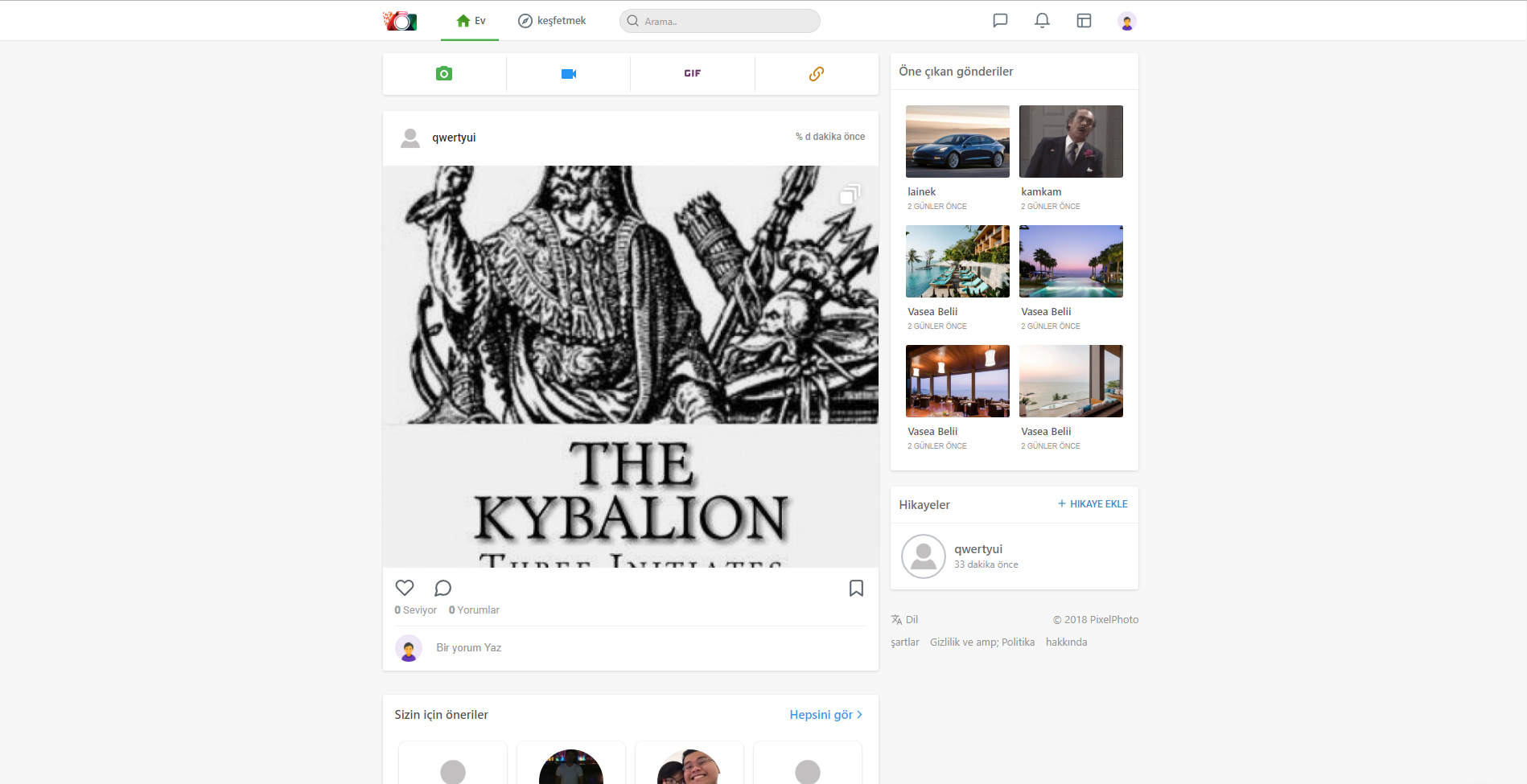Click the comment bubble icon
Image resolution: width=1527 pixels, height=784 pixels.
click(442, 588)
